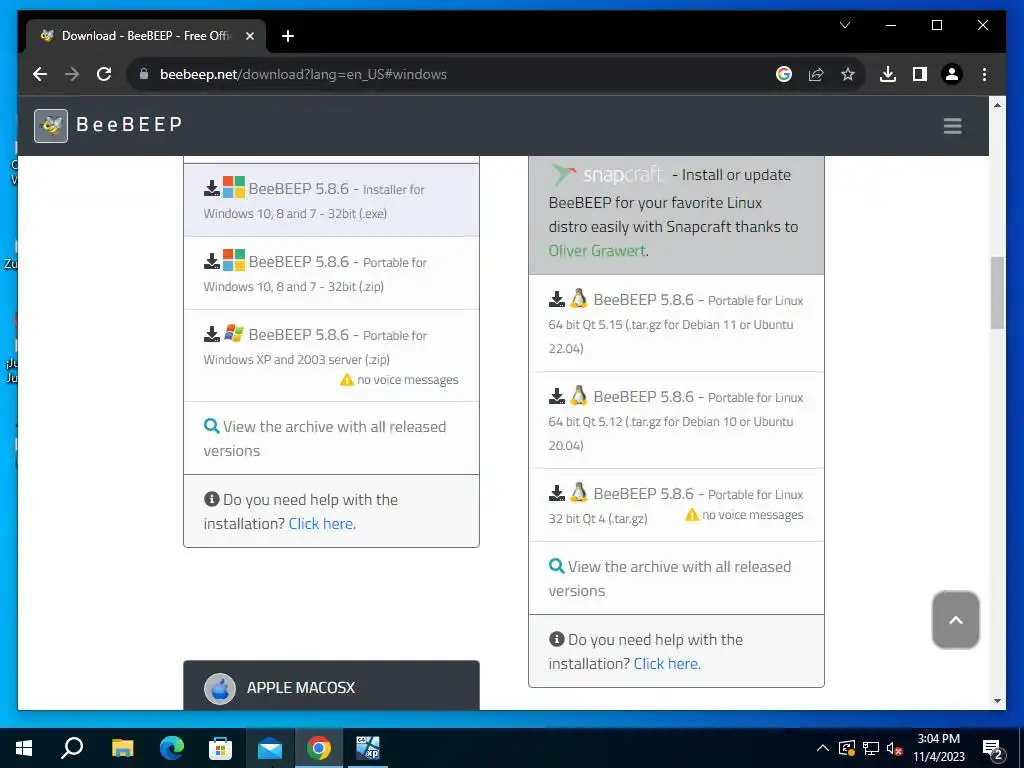View site information lock icon
The image size is (1024, 768).
coord(144,74)
